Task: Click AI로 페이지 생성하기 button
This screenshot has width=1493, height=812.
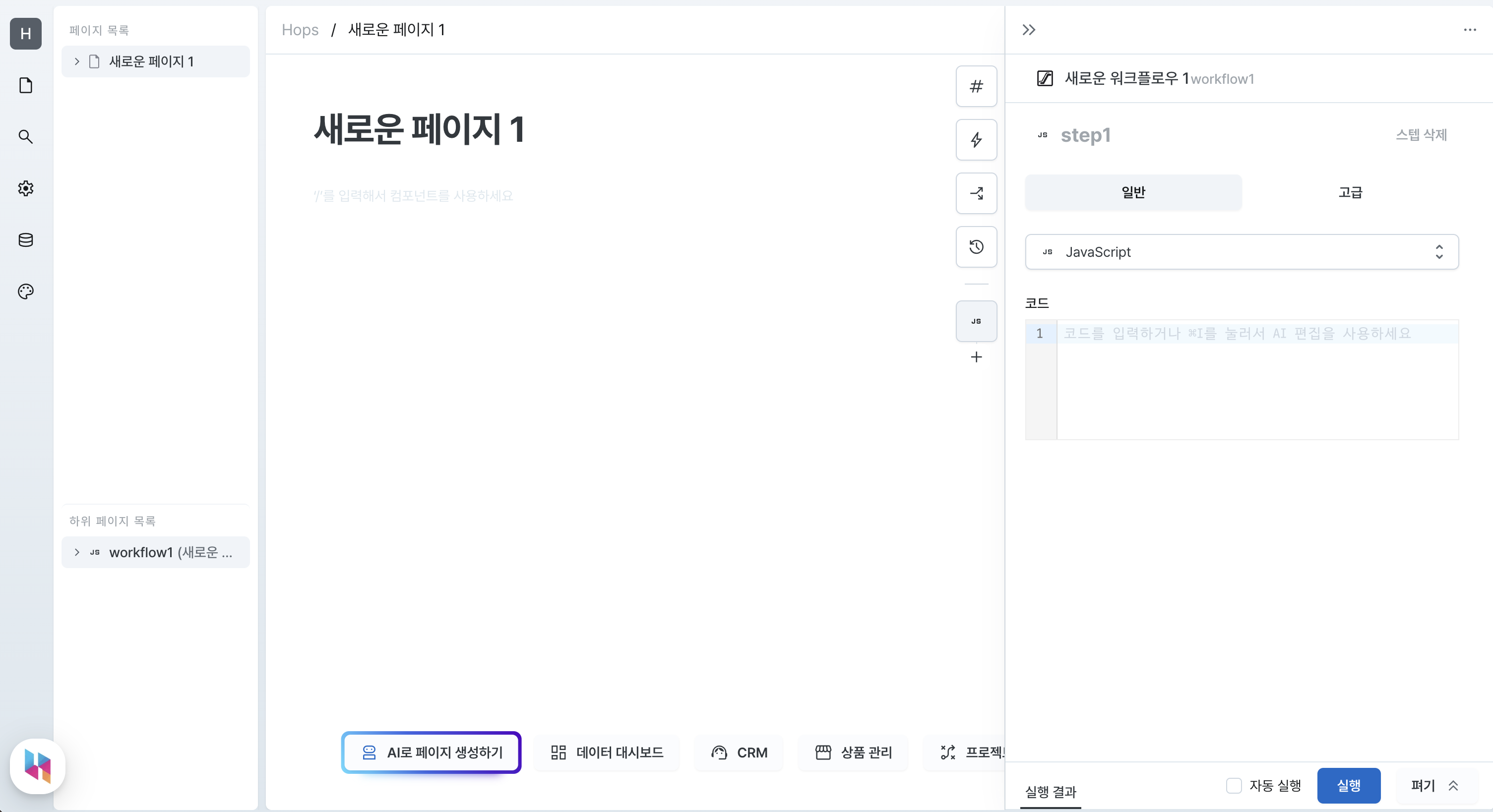Action: click(431, 753)
